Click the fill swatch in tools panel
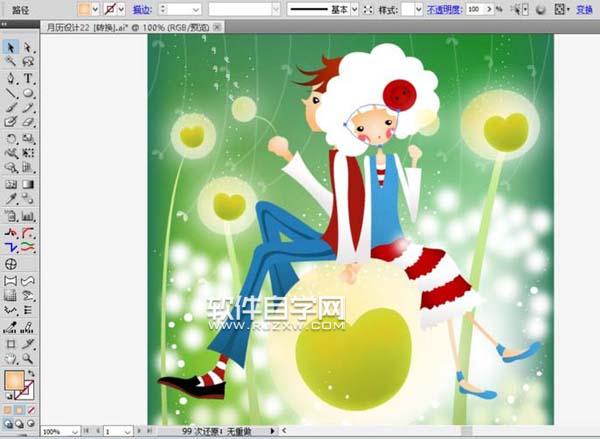Screen dimensions: 600x439 click(14, 380)
